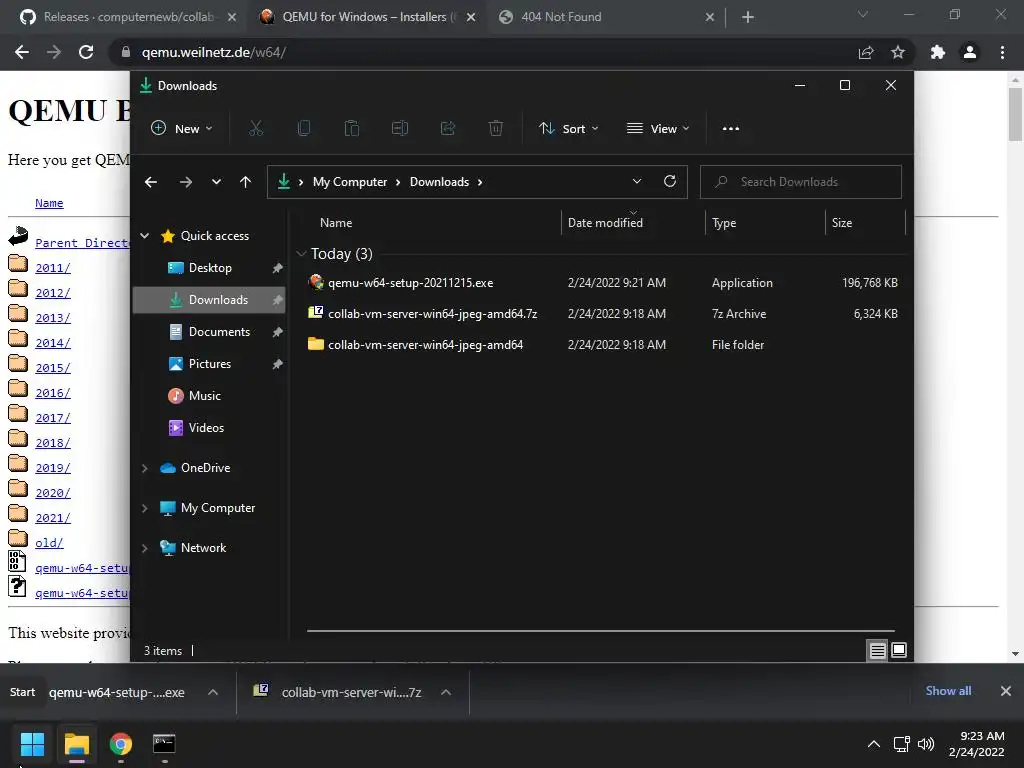Go up one folder level in Explorer

[x=246, y=182]
